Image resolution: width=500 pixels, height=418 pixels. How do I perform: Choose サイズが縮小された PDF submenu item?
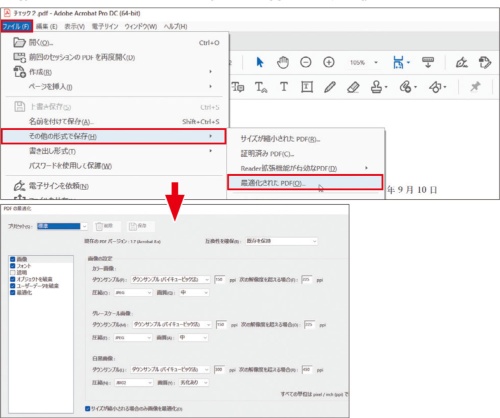[305, 139]
